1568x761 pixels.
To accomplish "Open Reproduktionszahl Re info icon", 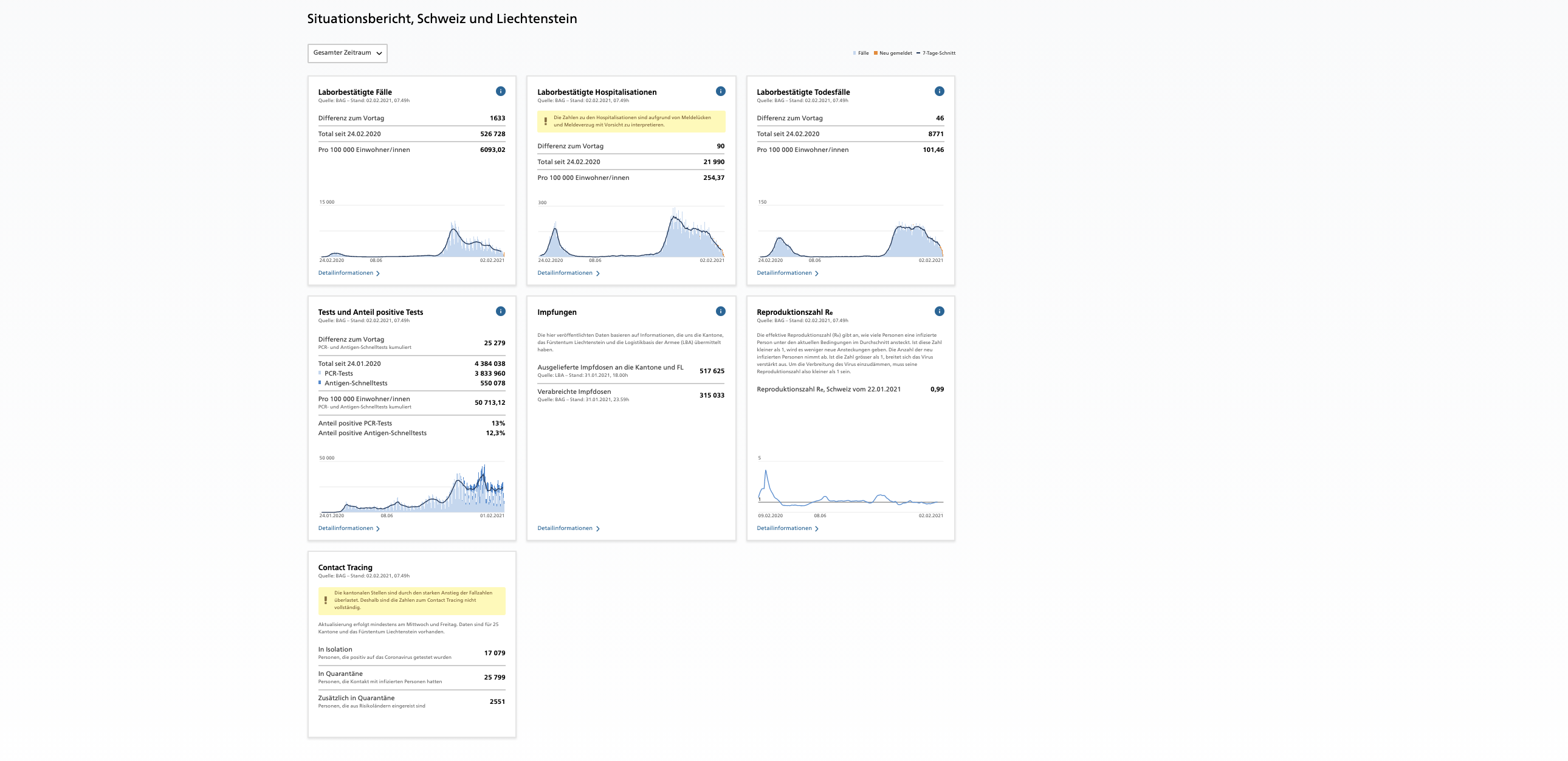I will click(939, 311).
